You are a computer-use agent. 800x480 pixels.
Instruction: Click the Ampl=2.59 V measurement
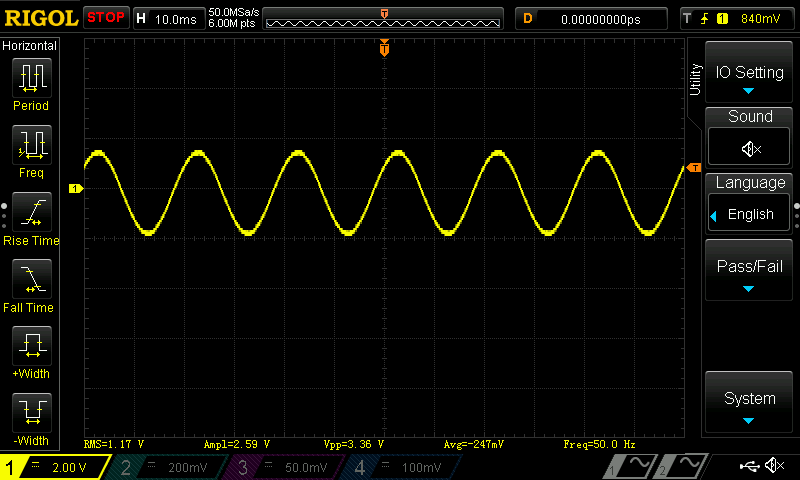(x=236, y=444)
